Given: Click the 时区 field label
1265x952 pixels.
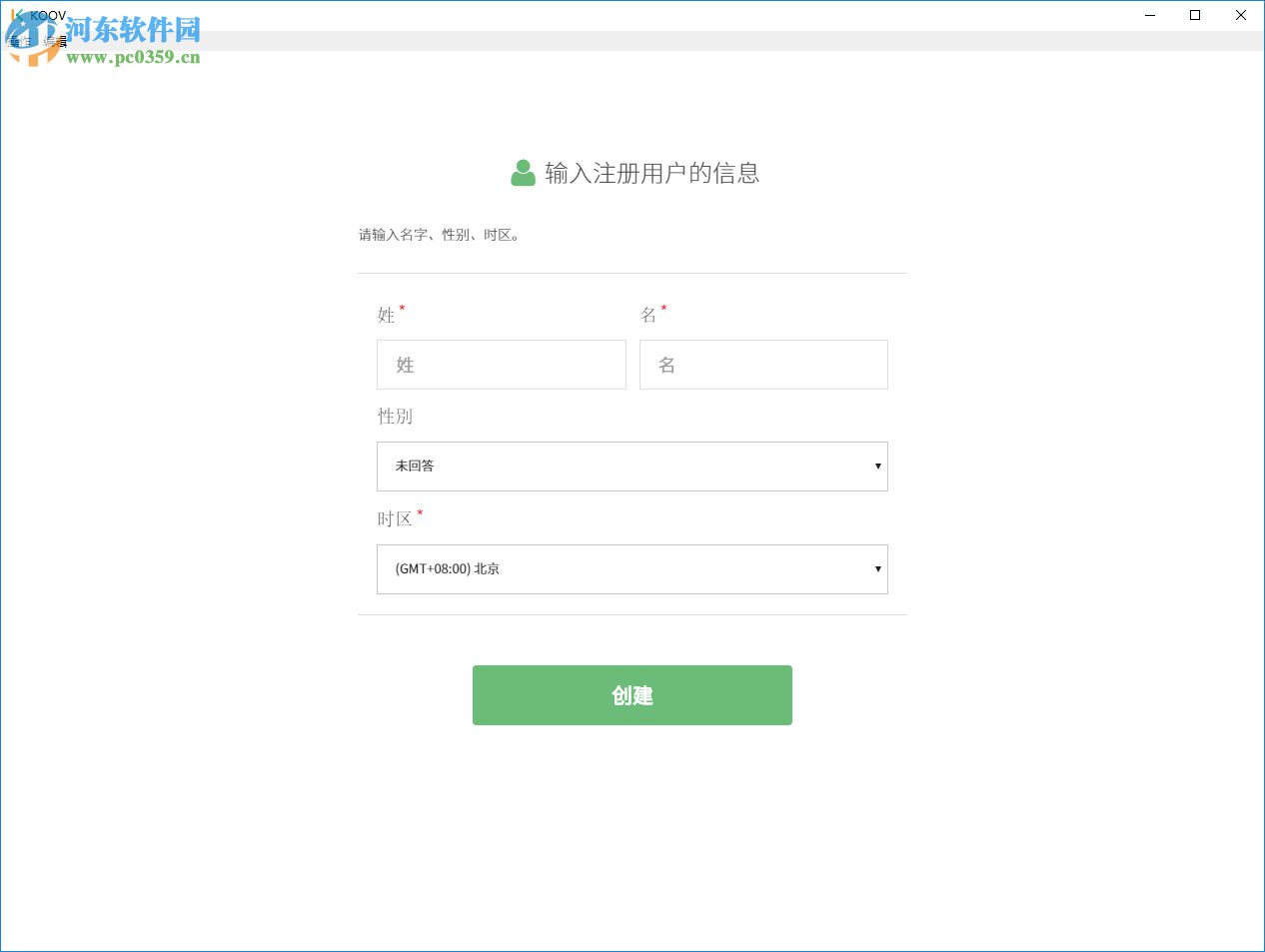Looking at the screenshot, I should [x=395, y=519].
